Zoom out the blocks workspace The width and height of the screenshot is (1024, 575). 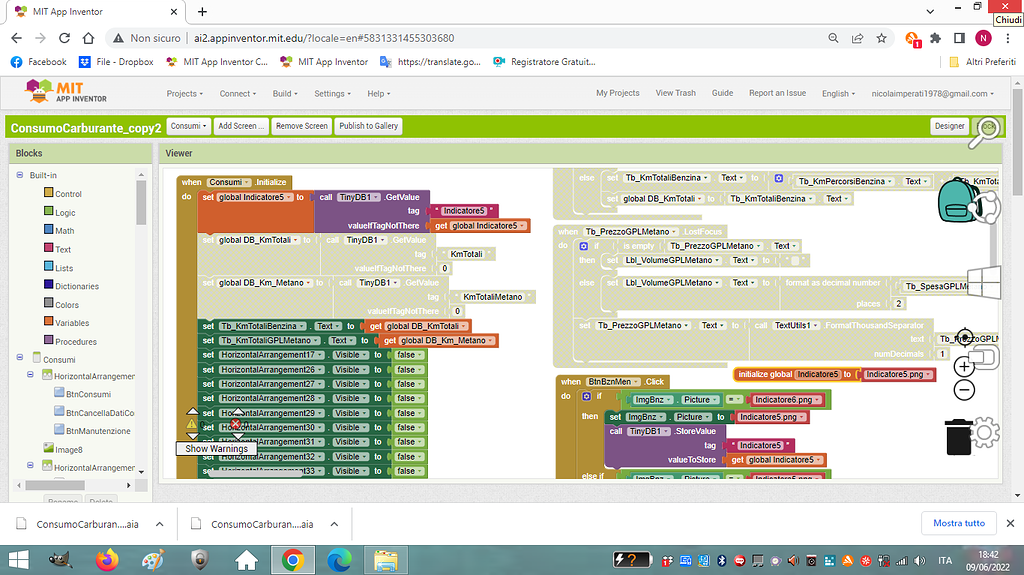[965, 390]
